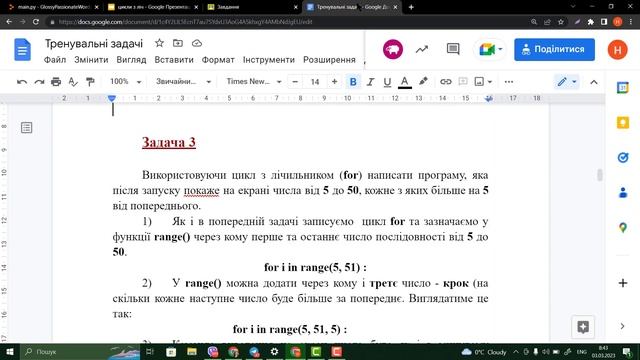Viewport: 640px width, 360px height.
Task: Open the Google account avatar H
Action: [618, 49]
